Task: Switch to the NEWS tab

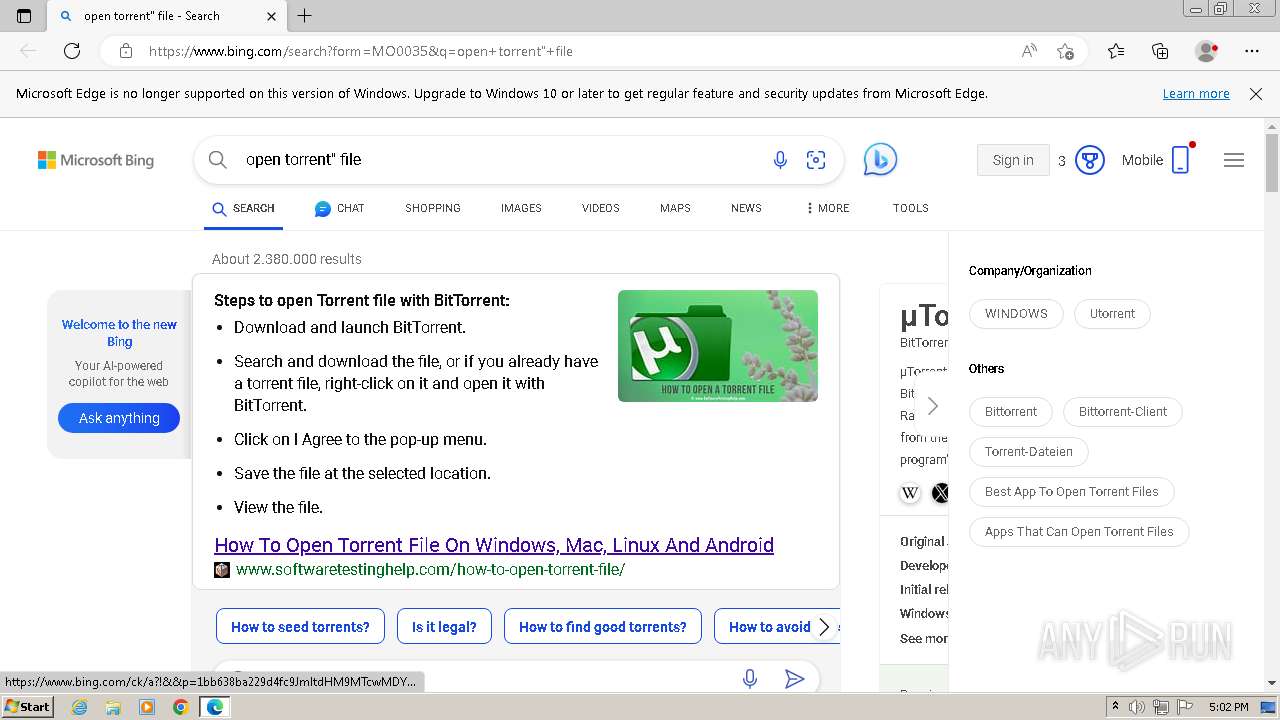Action: (746, 208)
